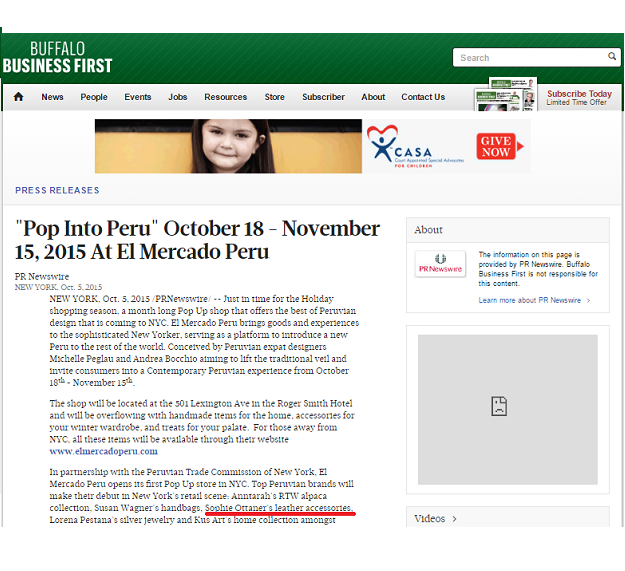Select Jobs in the navigation bar

point(178,97)
